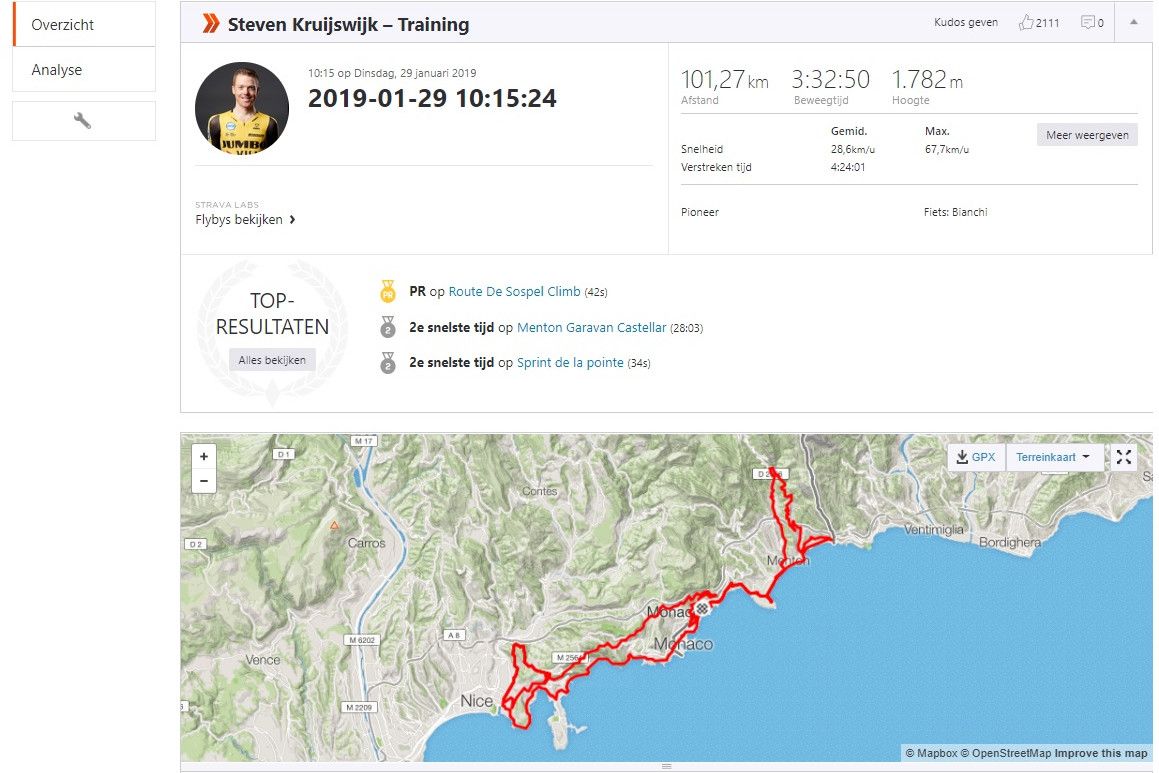
Task: Open the Meer weergeven section
Action: coord(1086,134)
